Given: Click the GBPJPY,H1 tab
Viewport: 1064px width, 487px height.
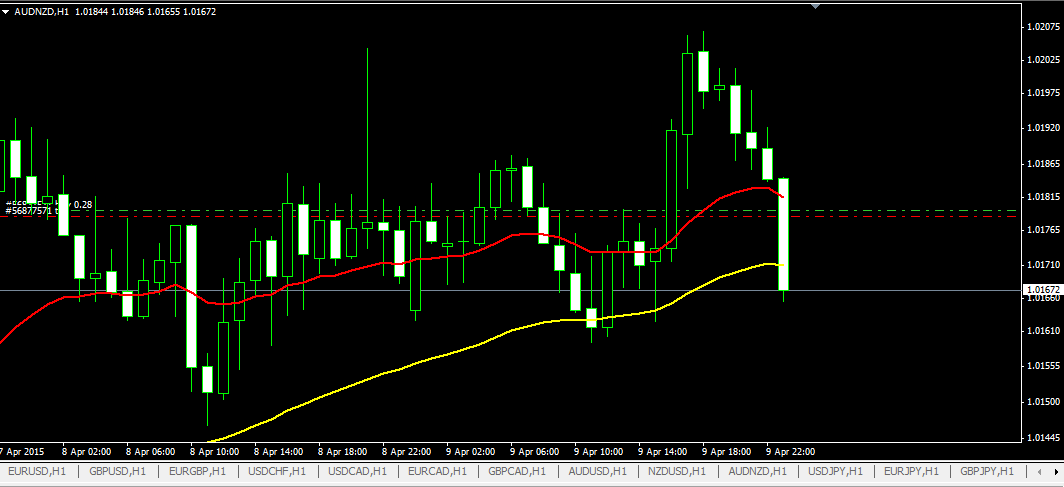Looking at the screenshot, I should coord(987,471).
